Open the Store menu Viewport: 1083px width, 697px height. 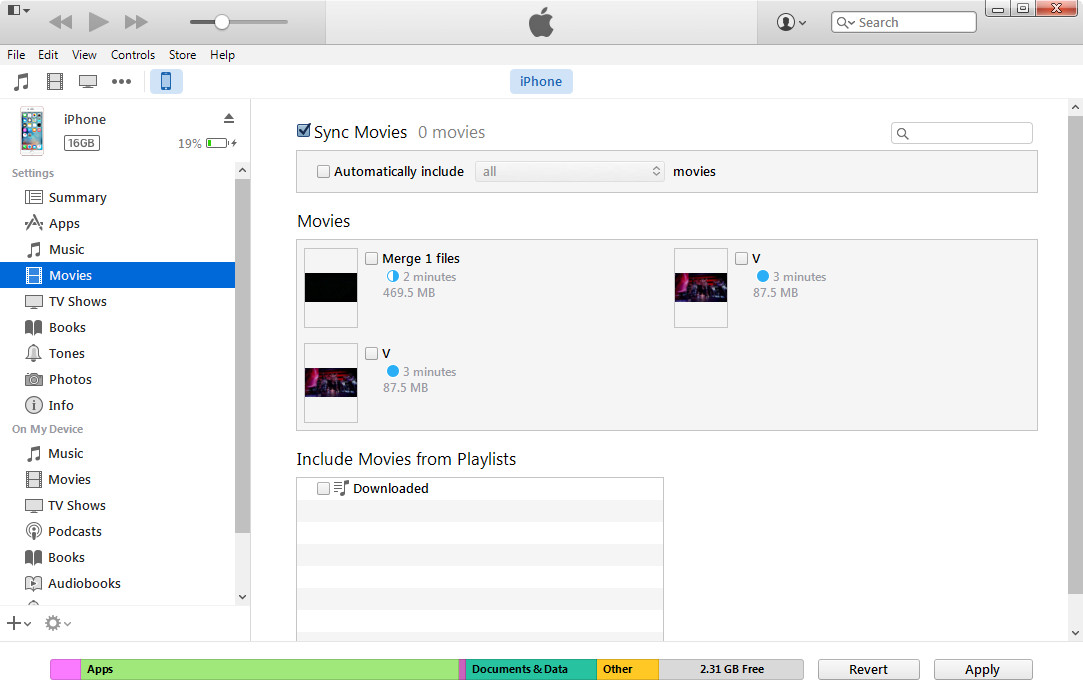tap(182, 55)
